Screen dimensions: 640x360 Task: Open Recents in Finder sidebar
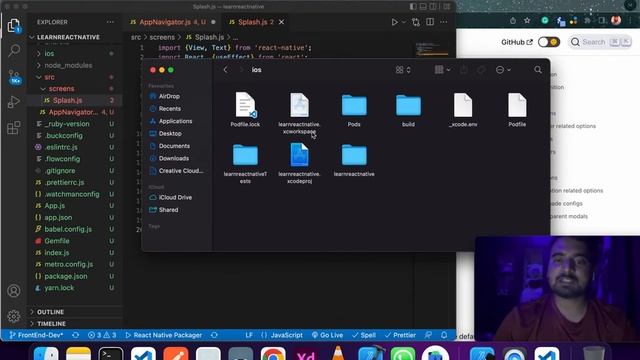(x=169, y=109)
